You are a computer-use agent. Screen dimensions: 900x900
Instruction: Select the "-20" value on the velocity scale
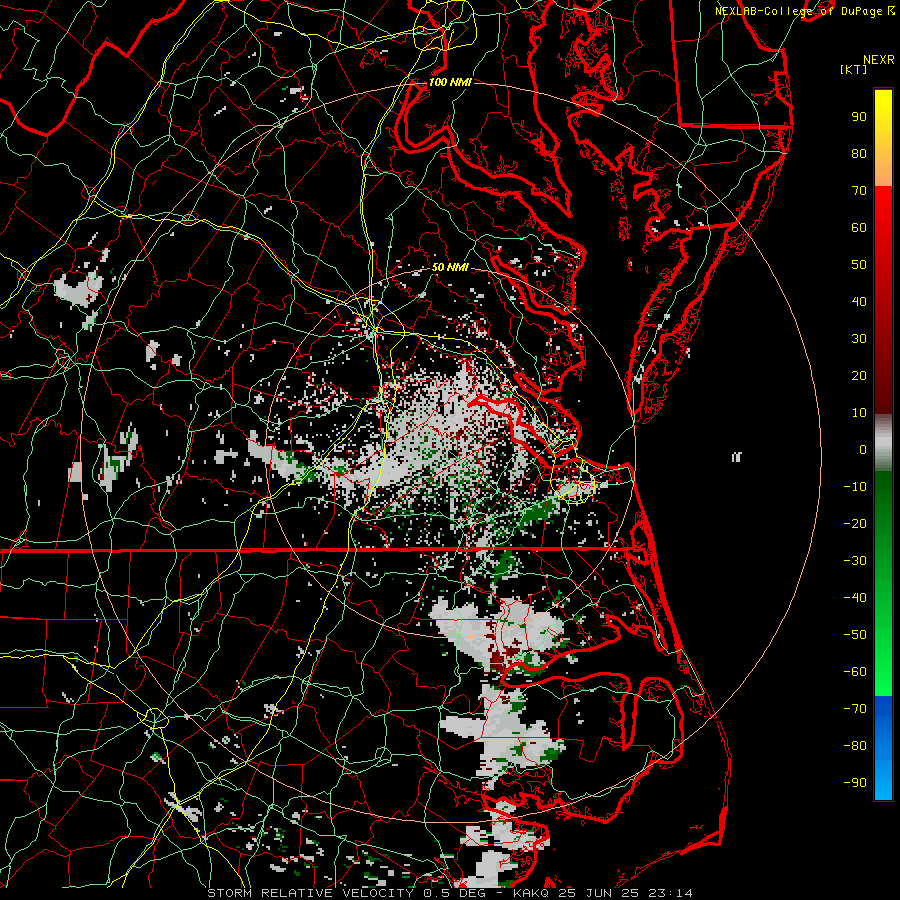click(x=855, y=524)
